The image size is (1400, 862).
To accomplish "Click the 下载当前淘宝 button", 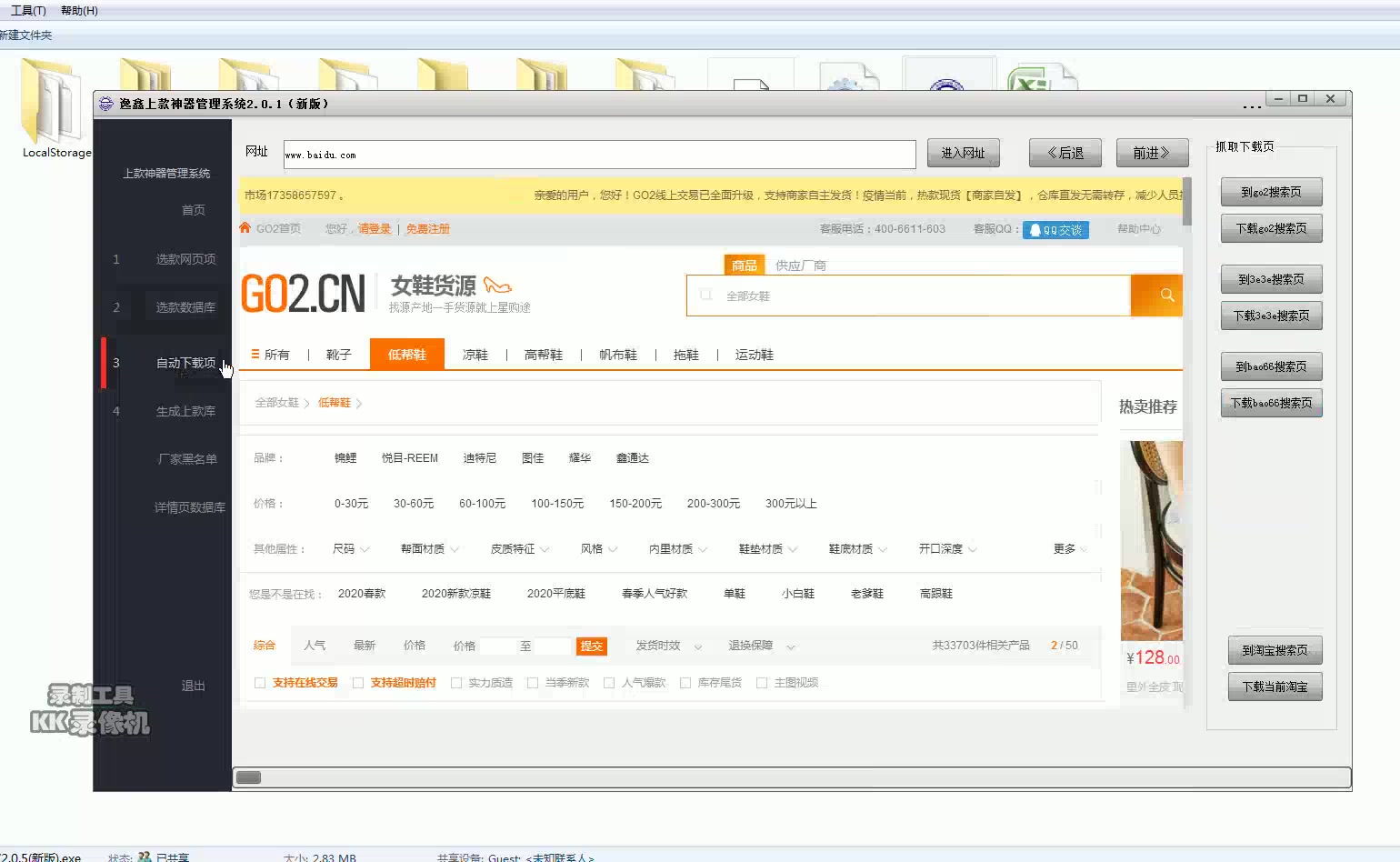I will coord(1275,687).
